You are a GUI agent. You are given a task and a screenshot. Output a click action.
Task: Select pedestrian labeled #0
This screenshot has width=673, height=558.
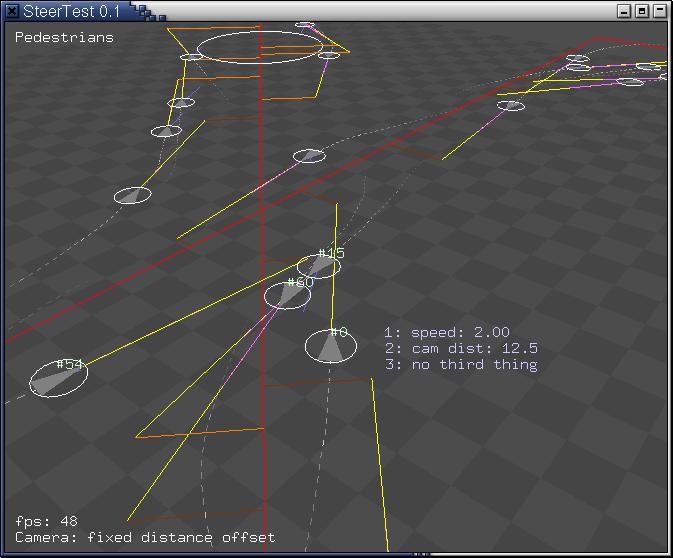coord(330,346)
